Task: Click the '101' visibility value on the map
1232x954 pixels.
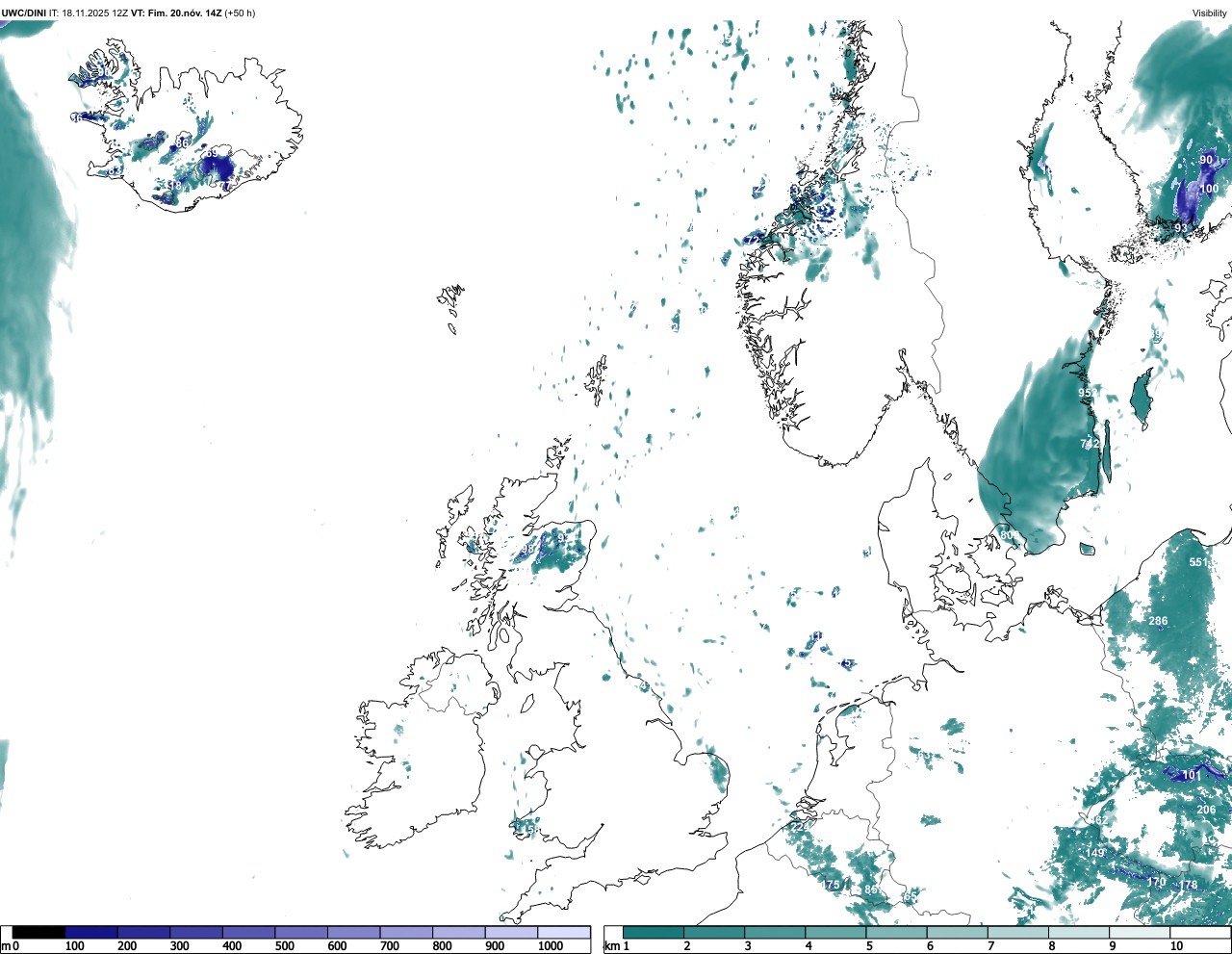Action: [1192, 775]
